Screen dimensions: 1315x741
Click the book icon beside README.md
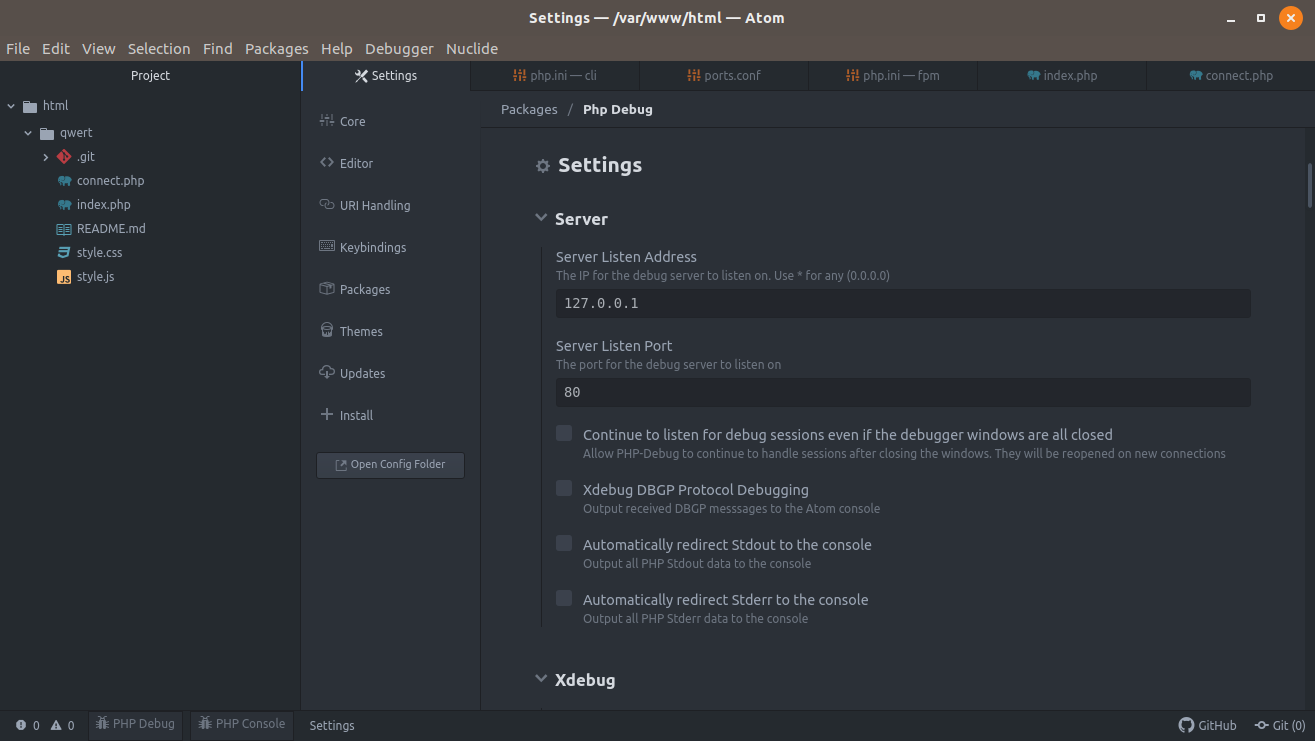(64, 229)
